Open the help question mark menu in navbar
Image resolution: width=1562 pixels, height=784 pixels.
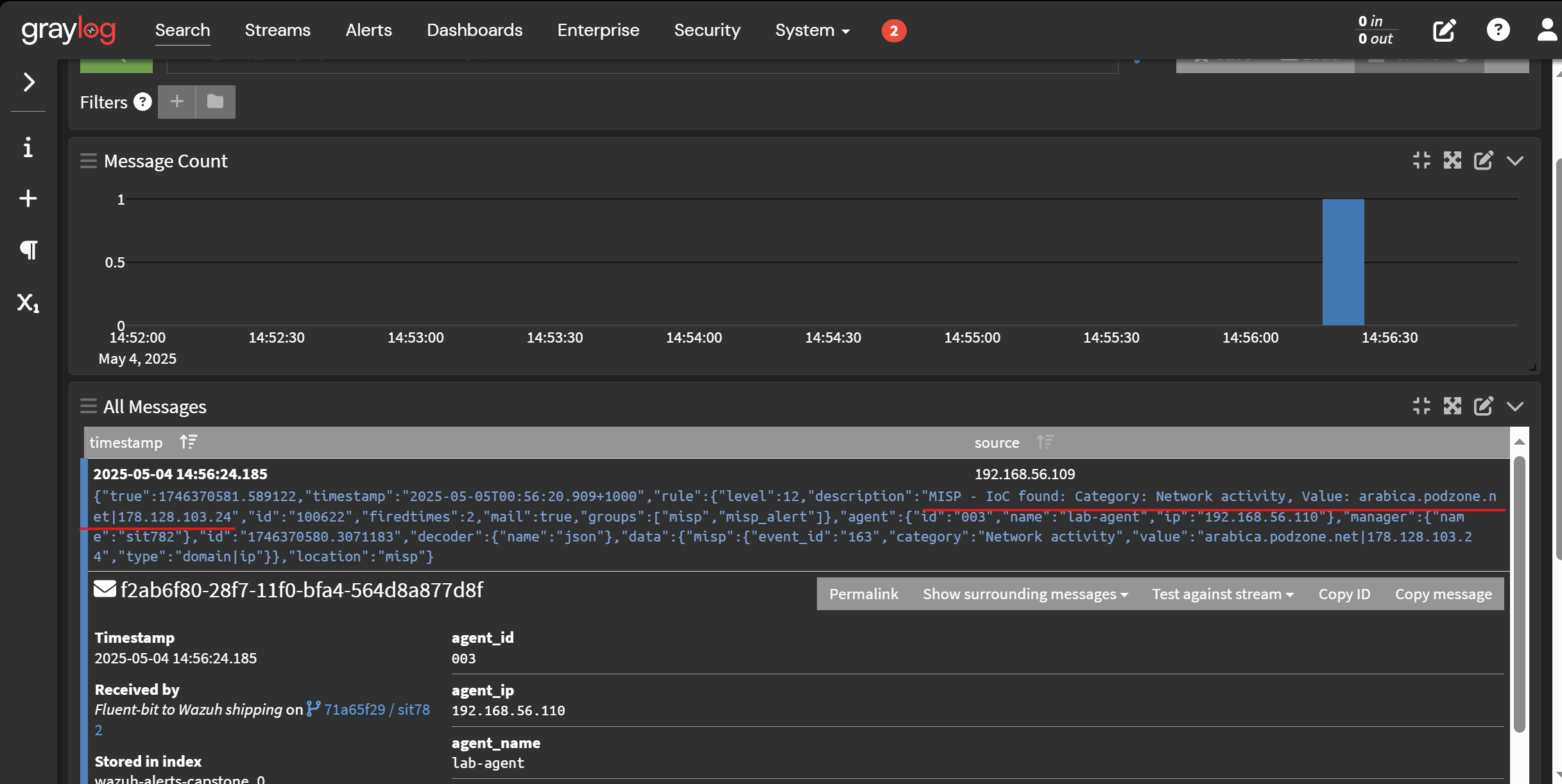(x=1498, y=30)
